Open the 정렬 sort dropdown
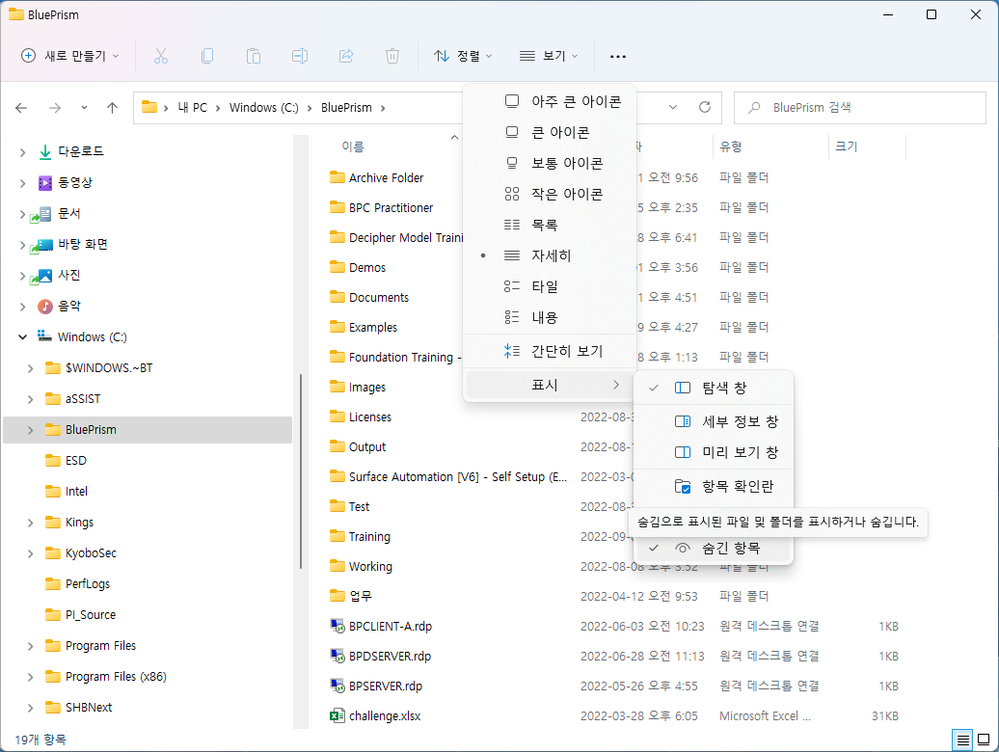Image resolution: width=999 pixels, height=752 pixels. coord(463,56)
